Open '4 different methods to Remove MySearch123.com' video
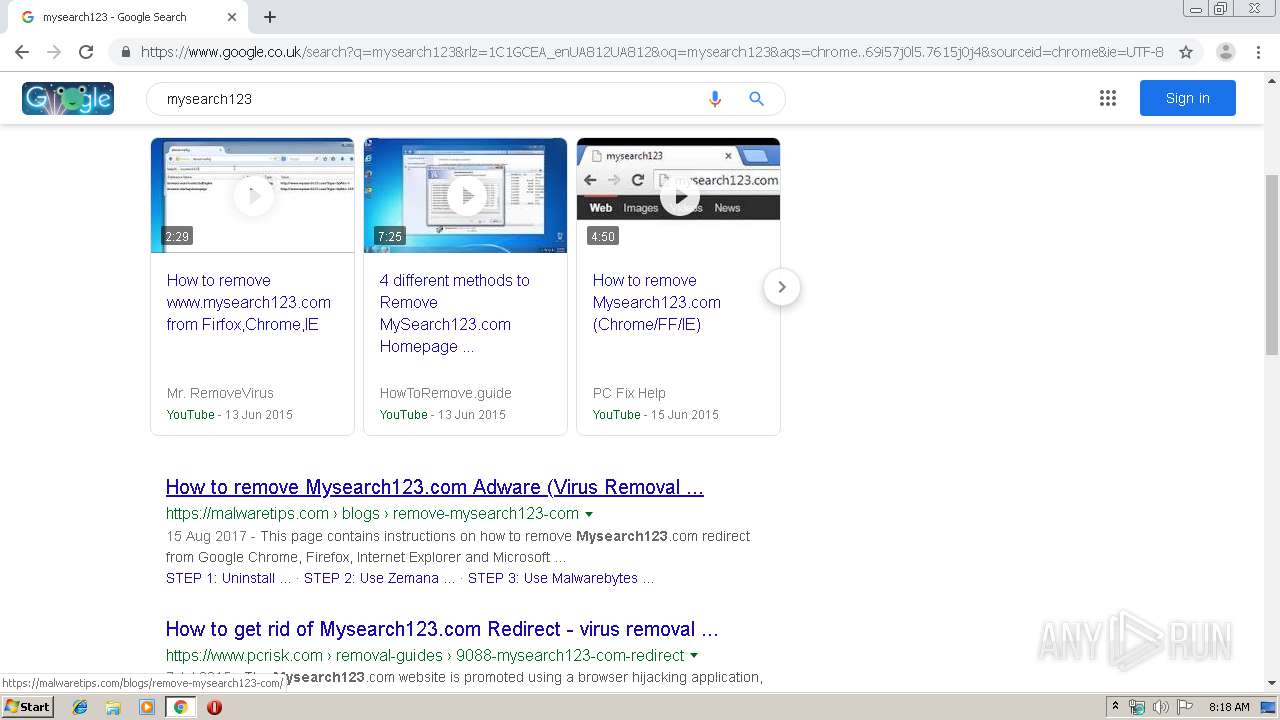This screenshot has width=1280, height=720. [x=455, y=313]
